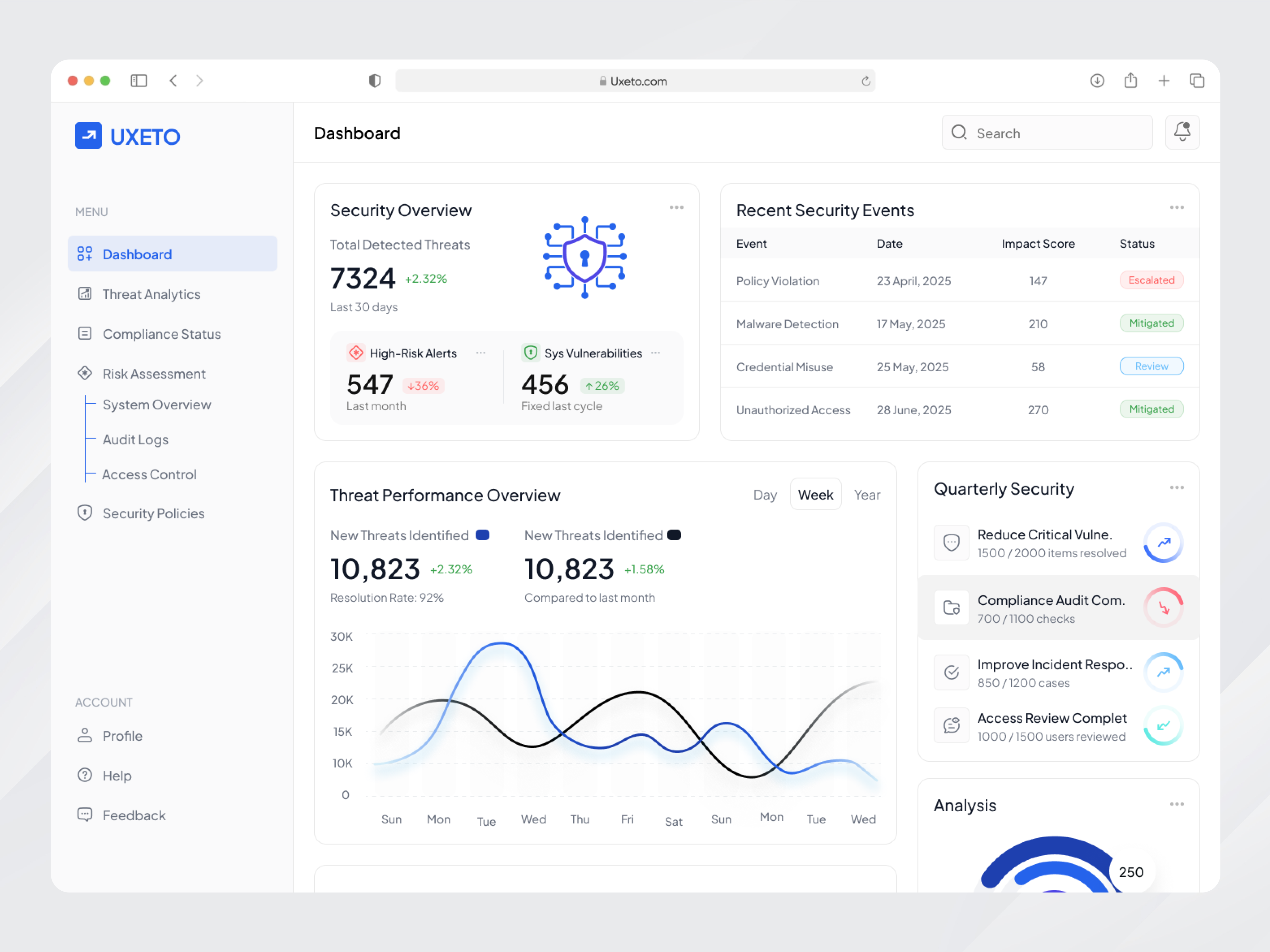Click the Profile person icon
1270x952 pixels.
click(85, 735)
